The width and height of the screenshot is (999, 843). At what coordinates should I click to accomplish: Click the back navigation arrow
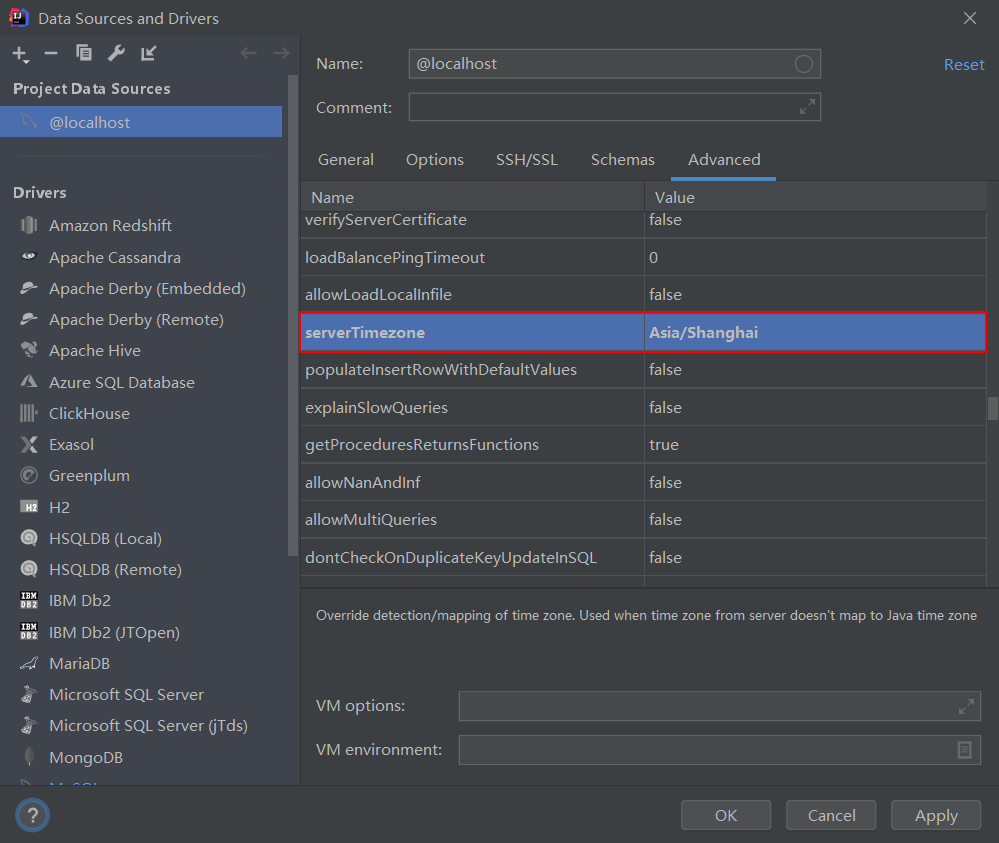point(248,53)
